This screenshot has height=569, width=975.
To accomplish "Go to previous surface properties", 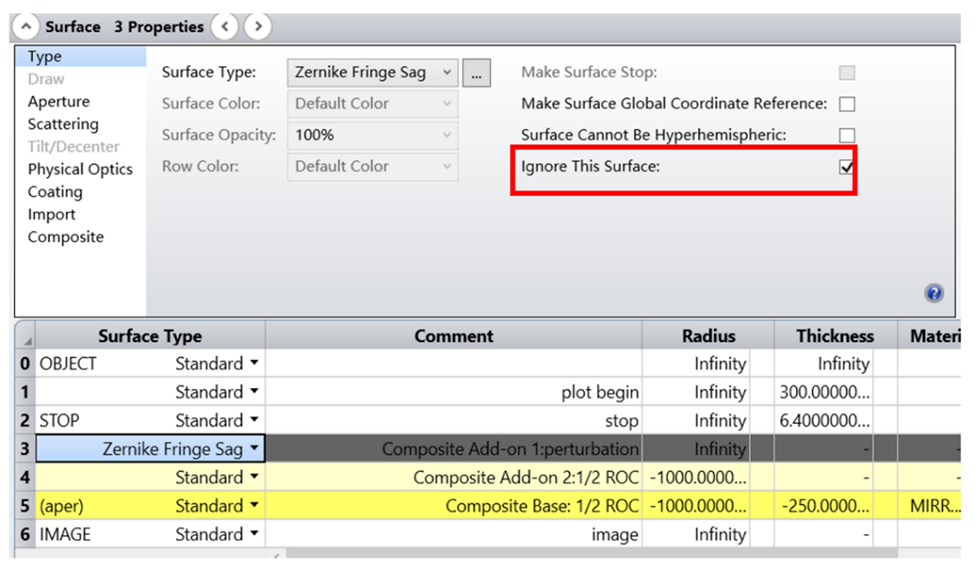I will (224, 27).
